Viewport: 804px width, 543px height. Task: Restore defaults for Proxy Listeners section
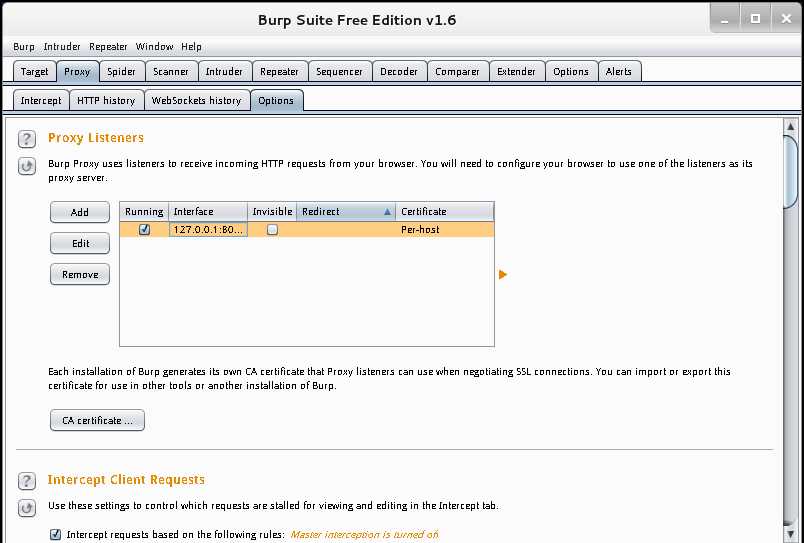(x=27, y=166)
